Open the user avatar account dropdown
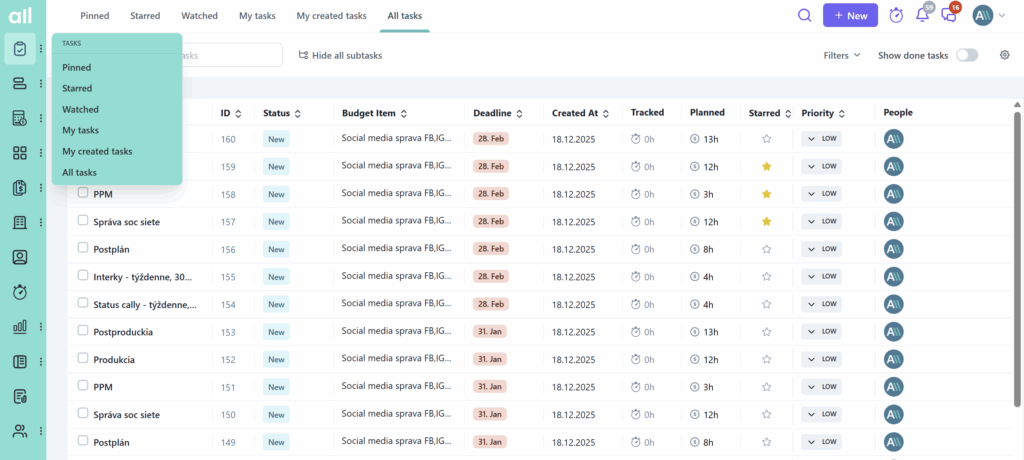 click(x=988, y=16)
